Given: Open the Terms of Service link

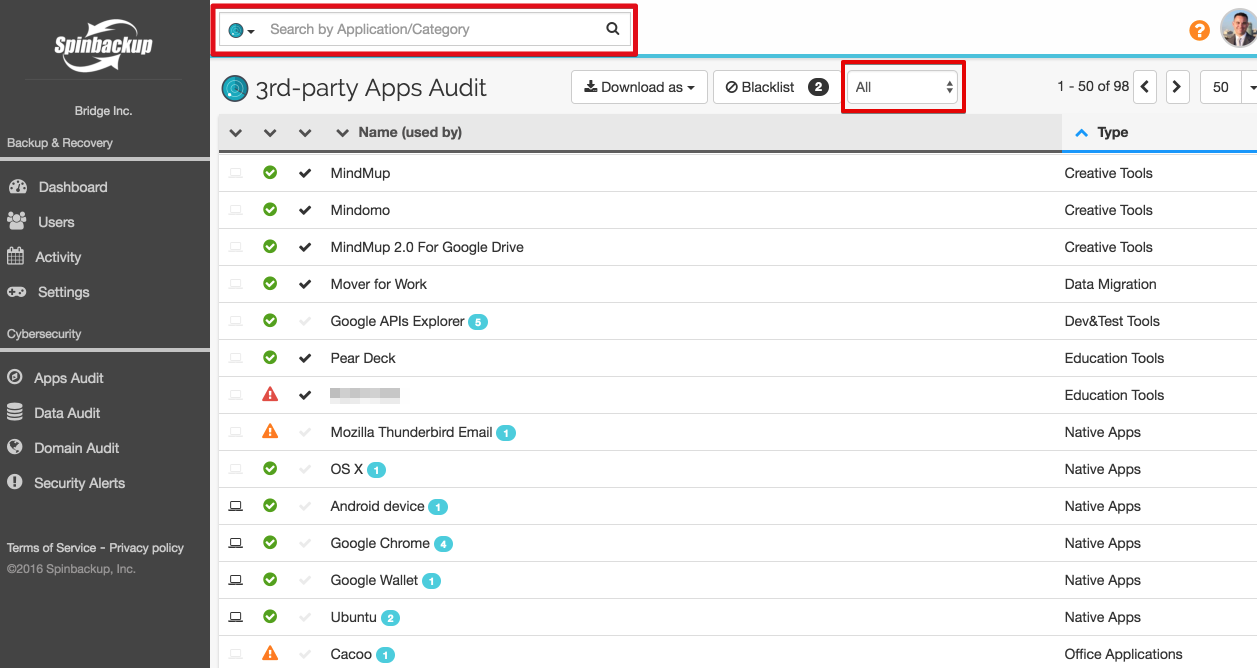Looking at the screenshot, I should [52, 548].
